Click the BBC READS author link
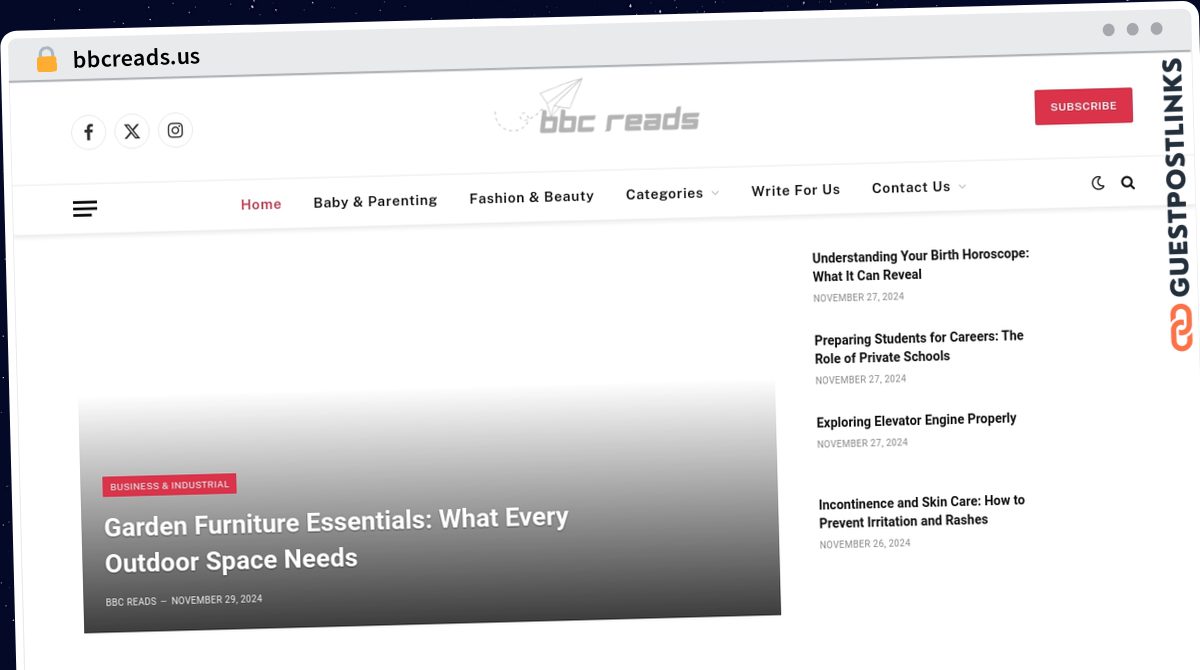 tap(131, 602)
